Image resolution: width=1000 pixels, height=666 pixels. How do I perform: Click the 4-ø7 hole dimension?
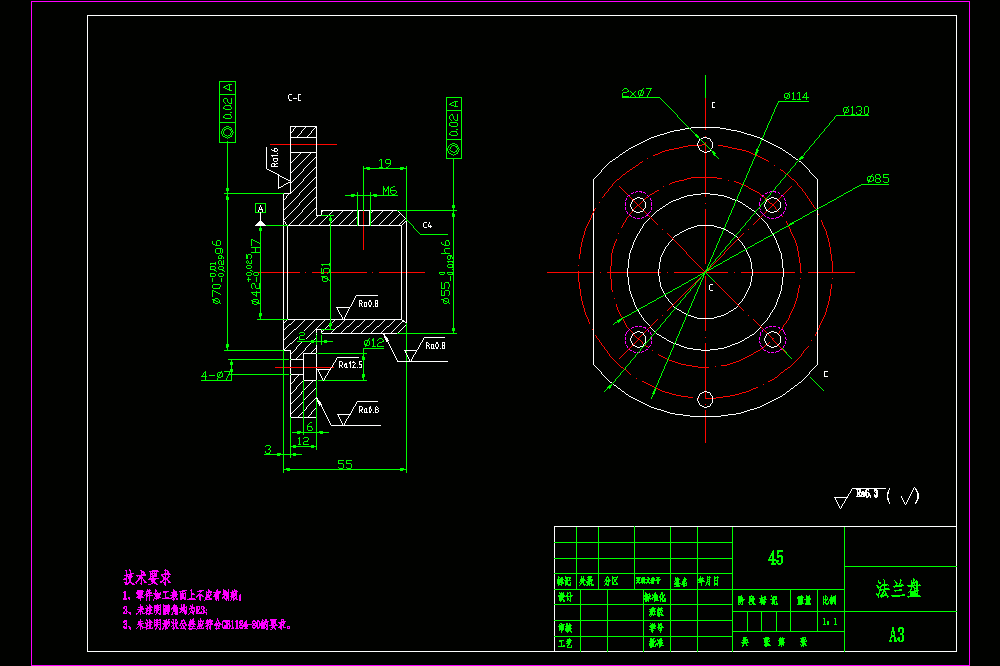click(x=216, y=375)
